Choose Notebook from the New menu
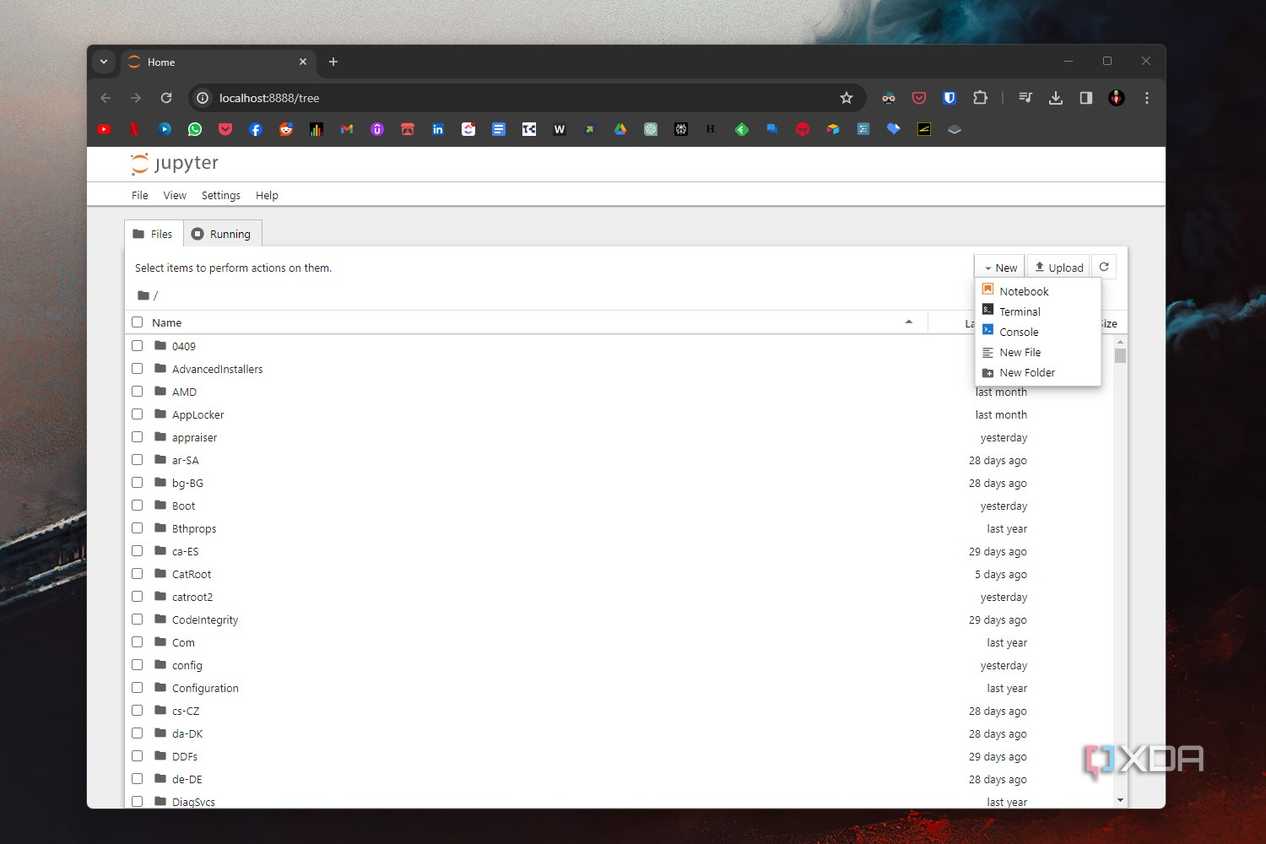 (1037, 291)
